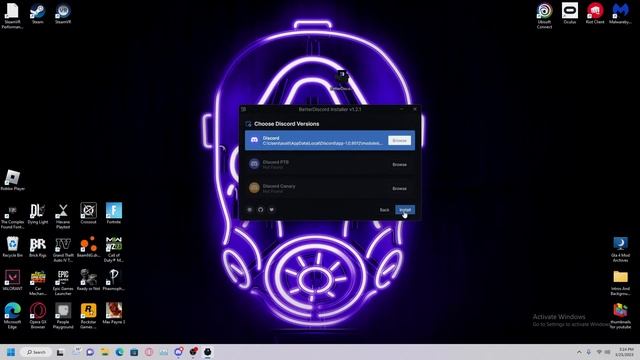Browse for the Discord stable install path

[x=399, y=140]
